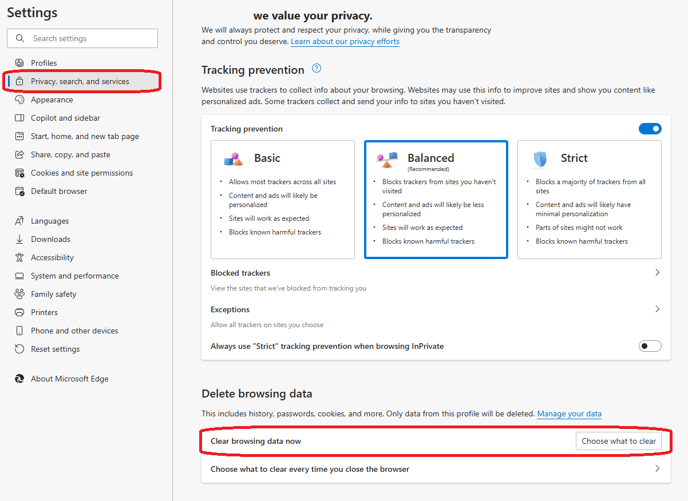The width and height of the screenshot is (688, 501).
Task: Click the Accessibility figure icon
Action: click(x=19, y=258)
